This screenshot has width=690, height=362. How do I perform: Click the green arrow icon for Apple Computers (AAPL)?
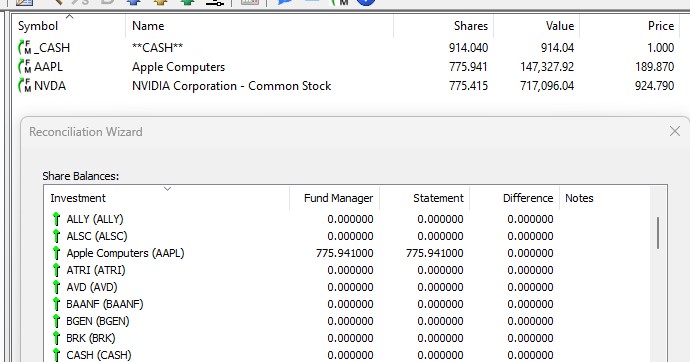click(56, 253)
